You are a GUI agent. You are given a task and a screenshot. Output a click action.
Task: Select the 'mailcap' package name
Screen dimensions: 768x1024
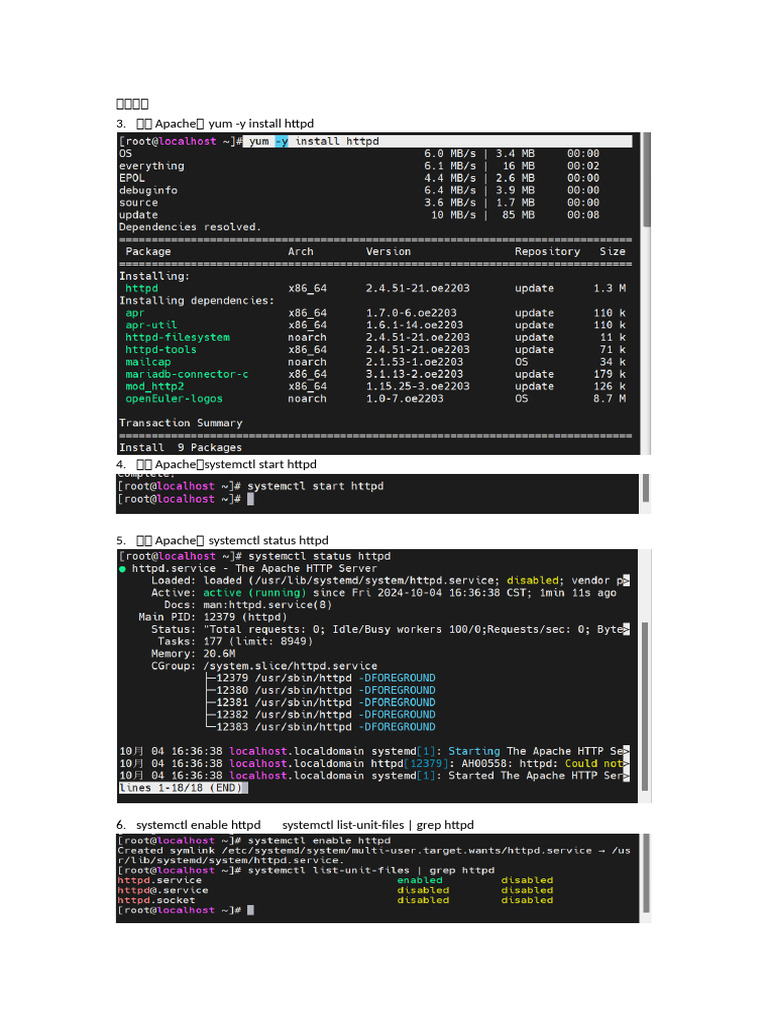pos(148,362)
